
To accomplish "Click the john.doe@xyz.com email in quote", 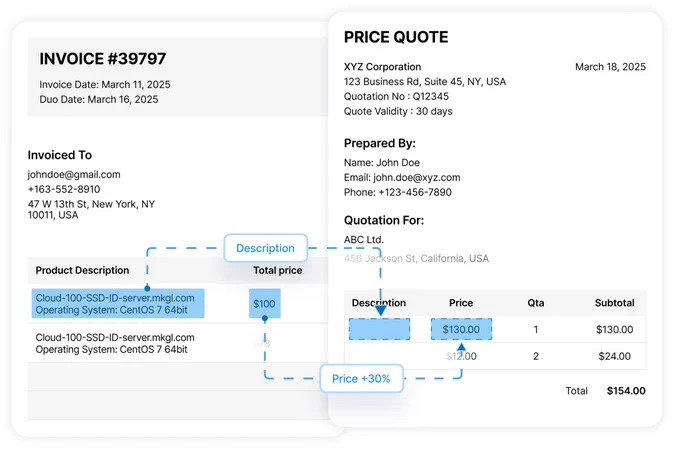I will (417, 177).
